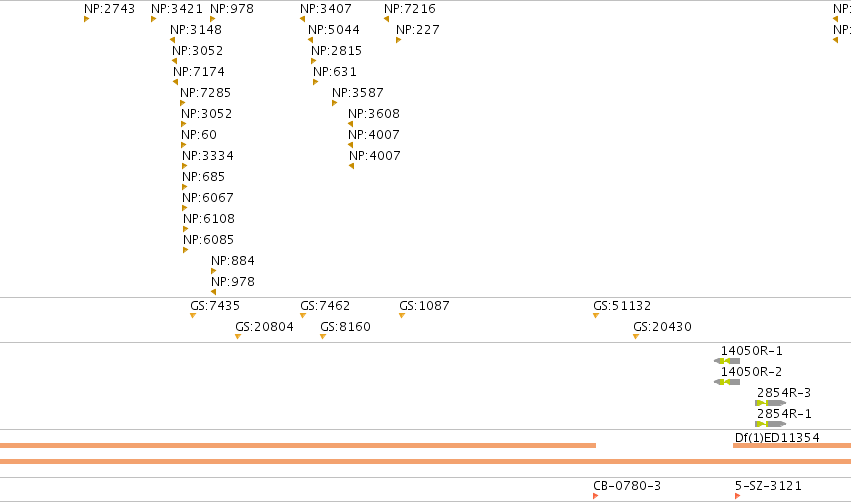This screenshot has height=502, width=851.
Task: Click the triangle marker below NP:3148
Action: tap(173, 40)
